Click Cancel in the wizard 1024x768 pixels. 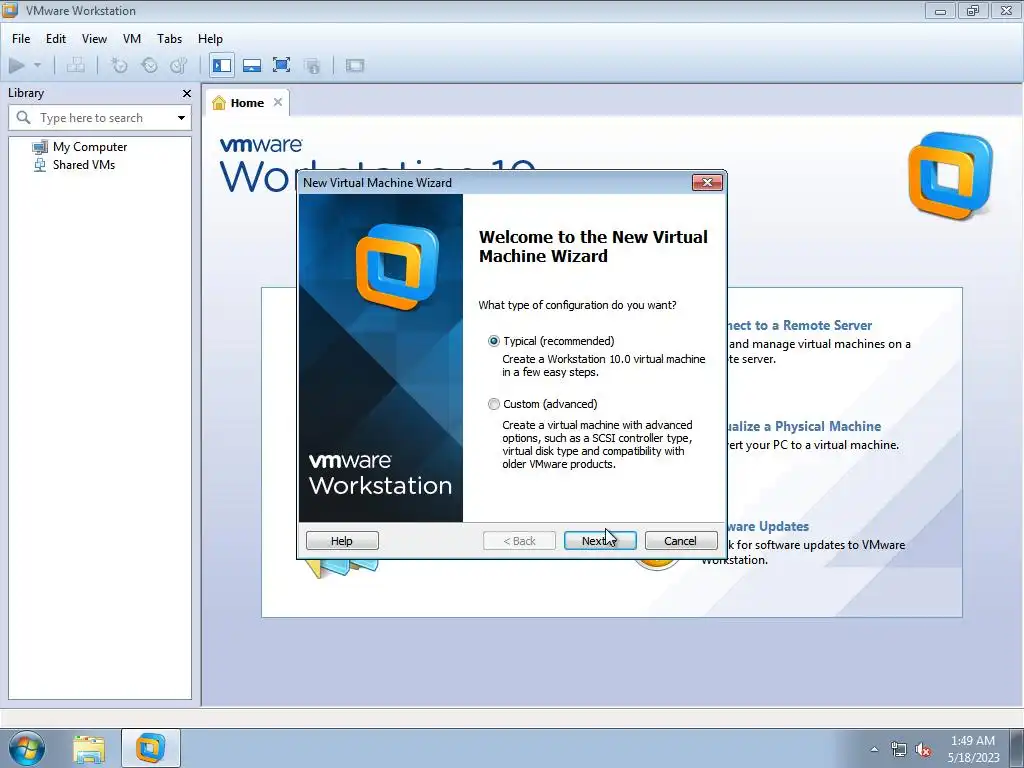pyautogui.click(x=680, y=541)
